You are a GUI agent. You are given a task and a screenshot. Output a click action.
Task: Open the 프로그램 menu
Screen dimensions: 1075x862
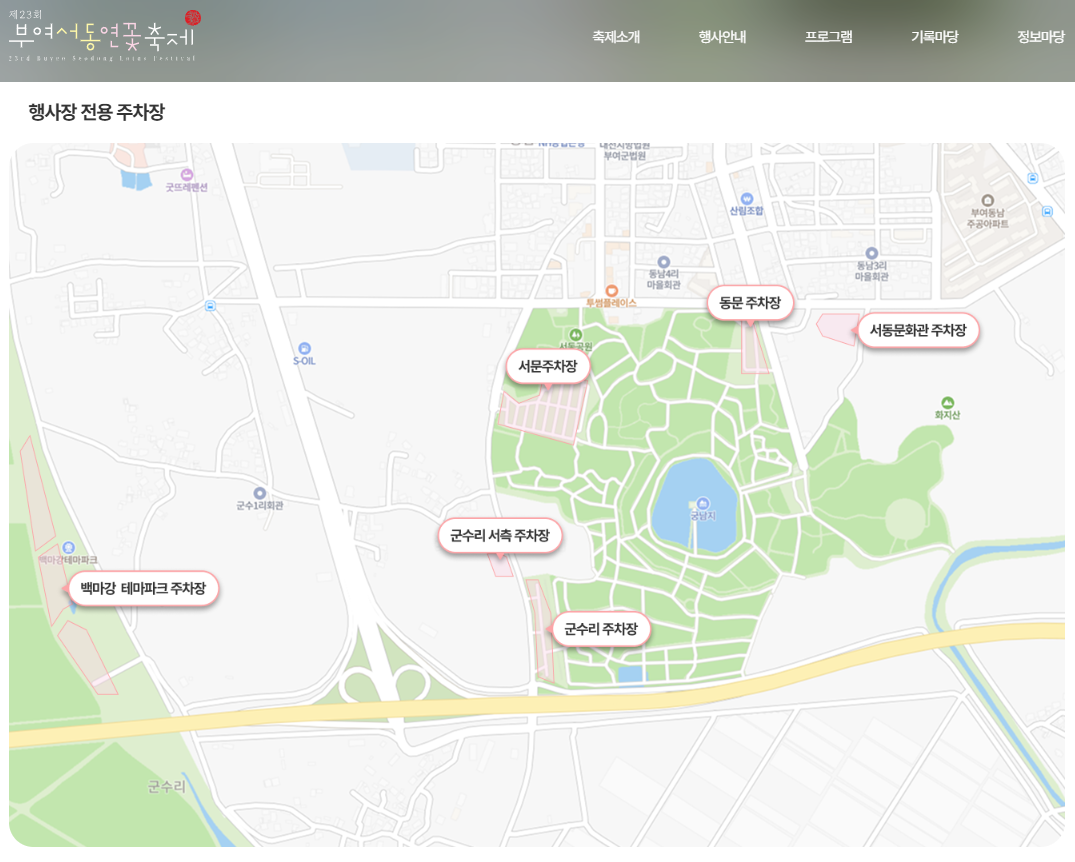point(828,37)
